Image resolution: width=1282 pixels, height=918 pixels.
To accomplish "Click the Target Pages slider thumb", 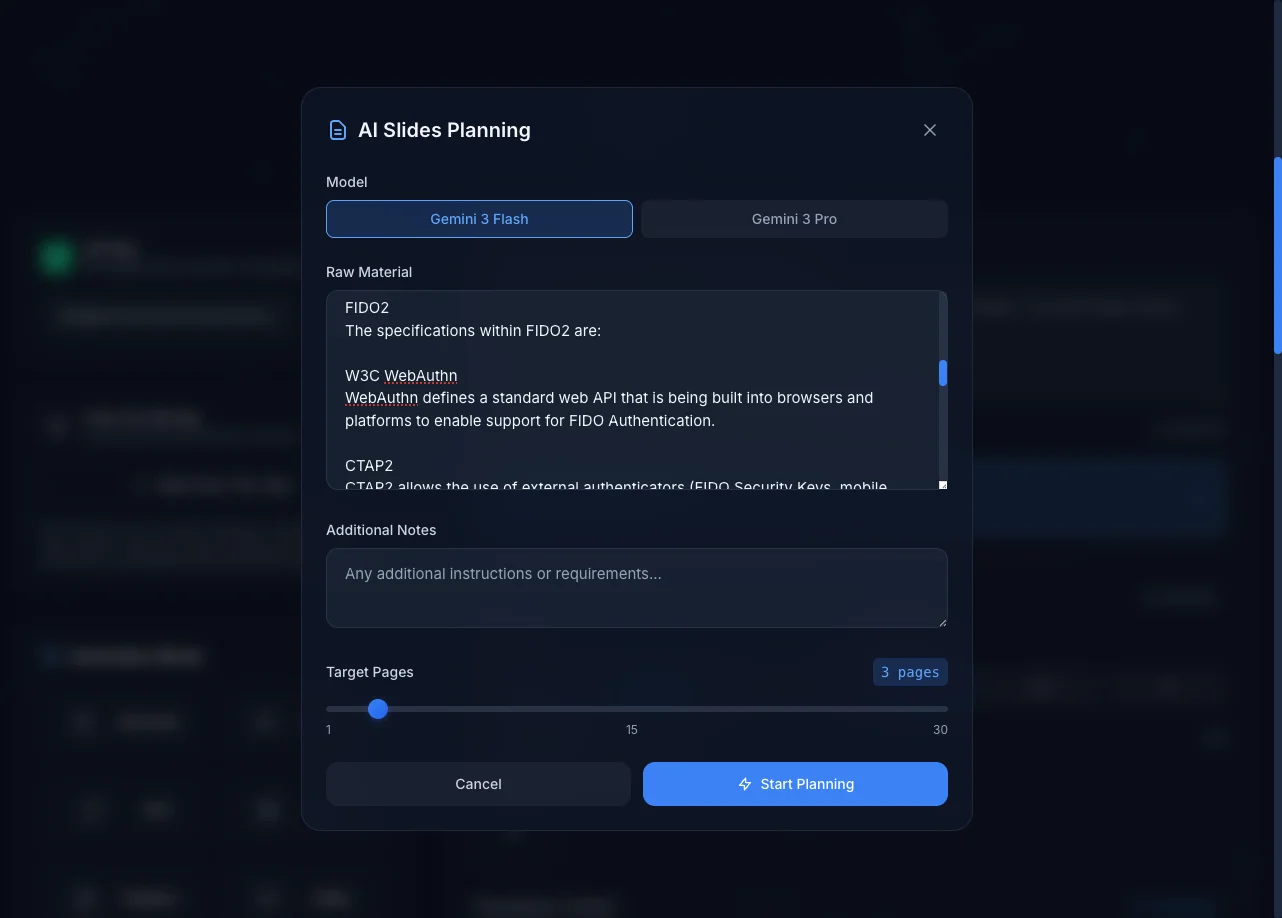I will [x=377, y=709].
